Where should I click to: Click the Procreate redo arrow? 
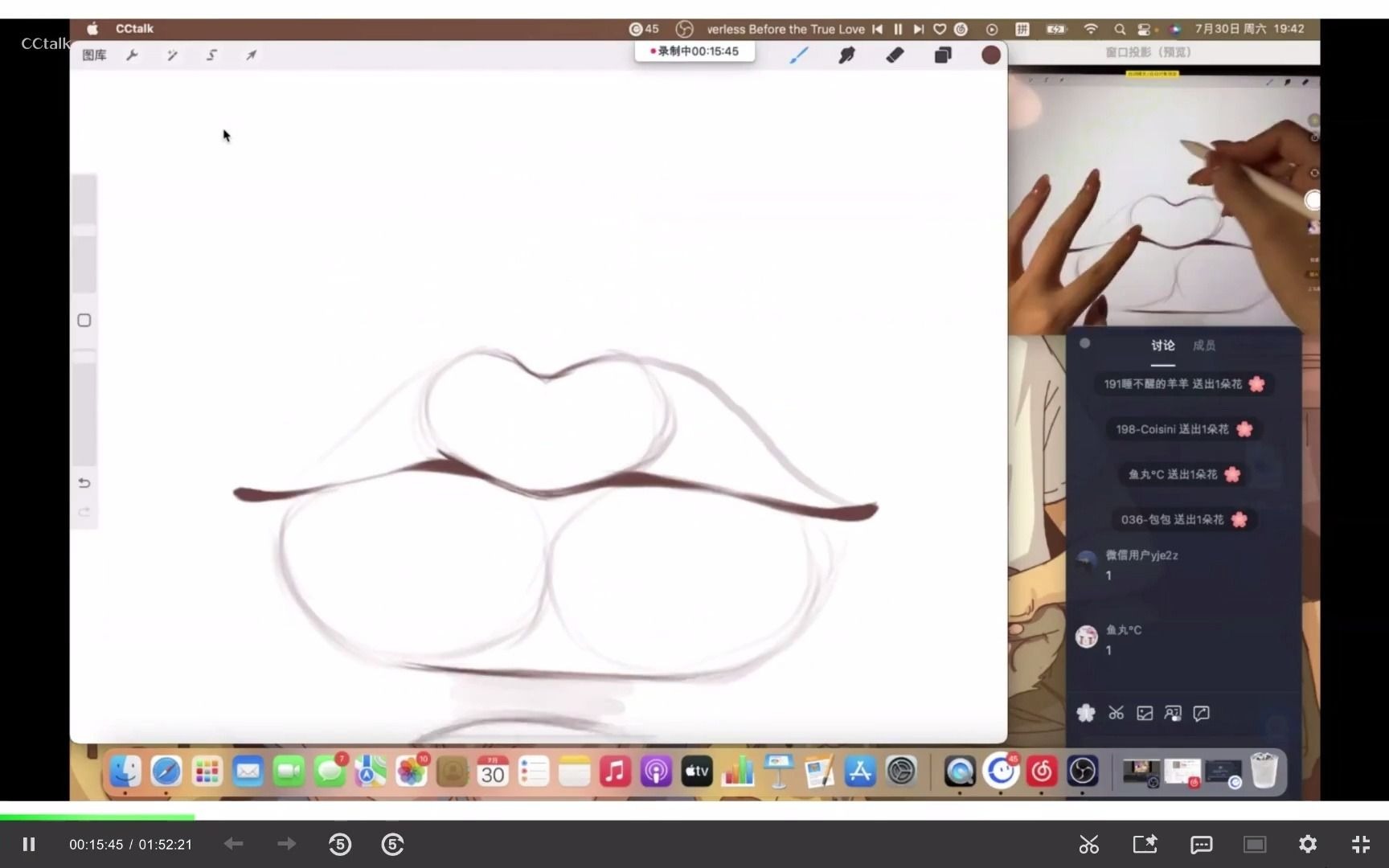point(84,512)
